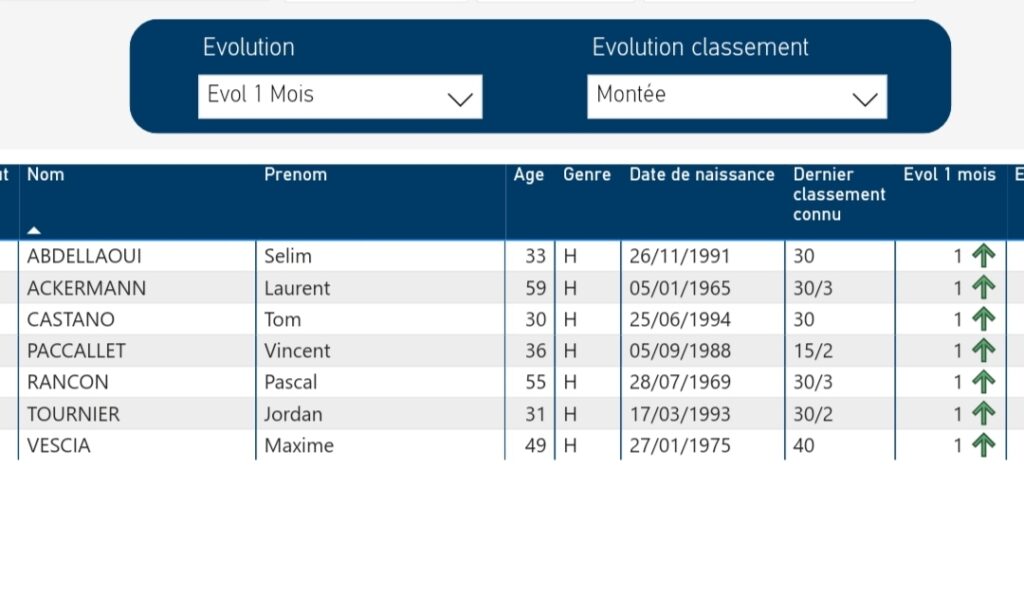
Task: Click the green up arrow in TOURNIER row
Action: [x=984, y=414]
